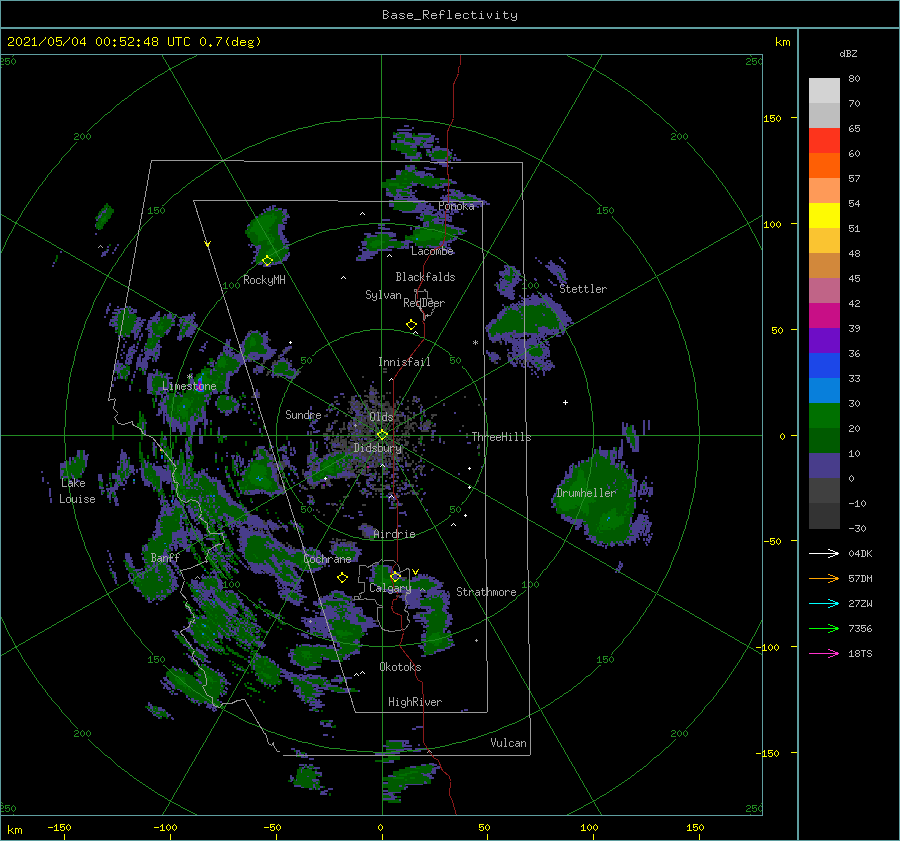Viewport: 900px width, 841px height.
Task: Click the yellow diamond marker inside Calgary
Action: pos(395,576)
